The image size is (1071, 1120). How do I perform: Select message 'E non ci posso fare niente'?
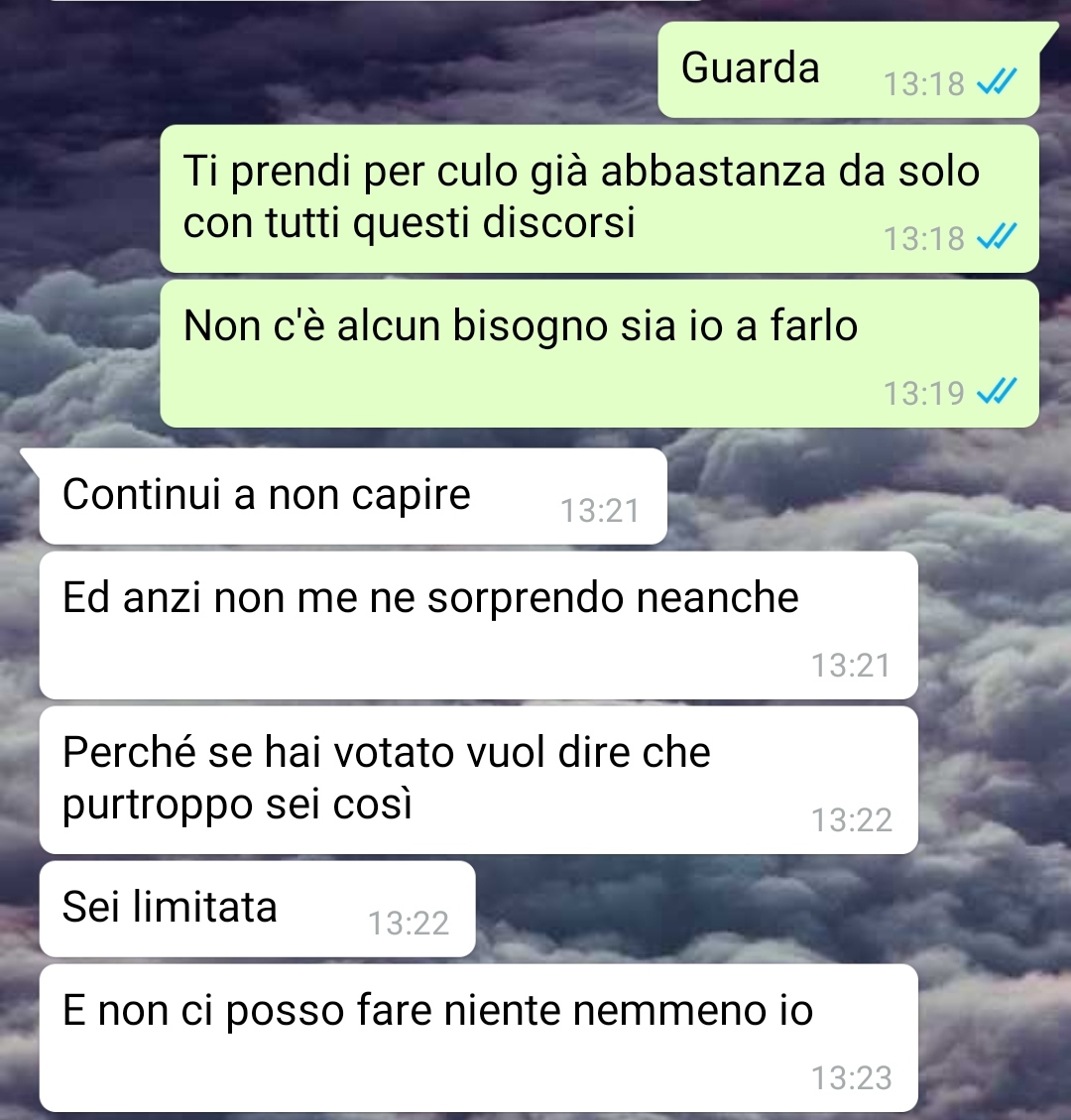478,1038
